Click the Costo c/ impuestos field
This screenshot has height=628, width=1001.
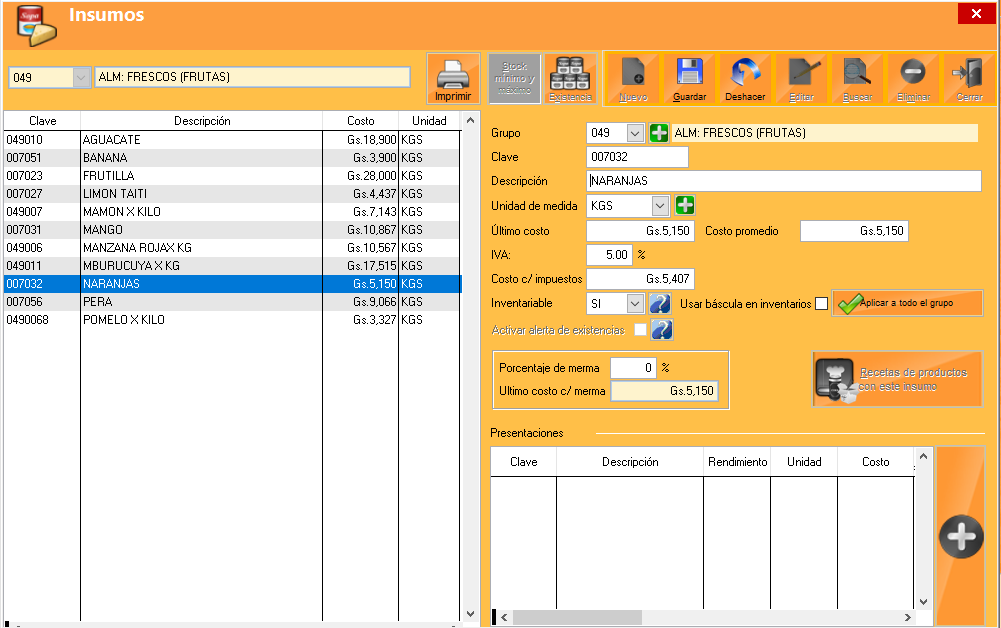(640, 279)
